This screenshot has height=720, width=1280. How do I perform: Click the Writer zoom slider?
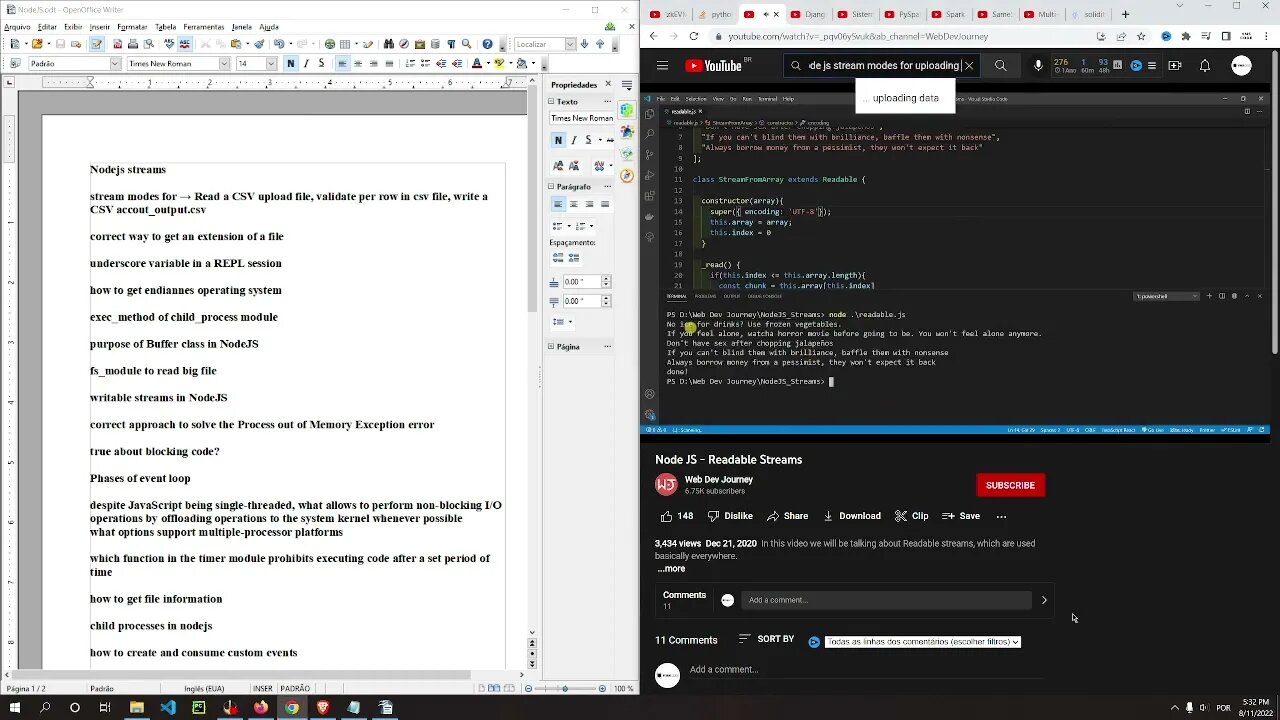click(565, 688)
